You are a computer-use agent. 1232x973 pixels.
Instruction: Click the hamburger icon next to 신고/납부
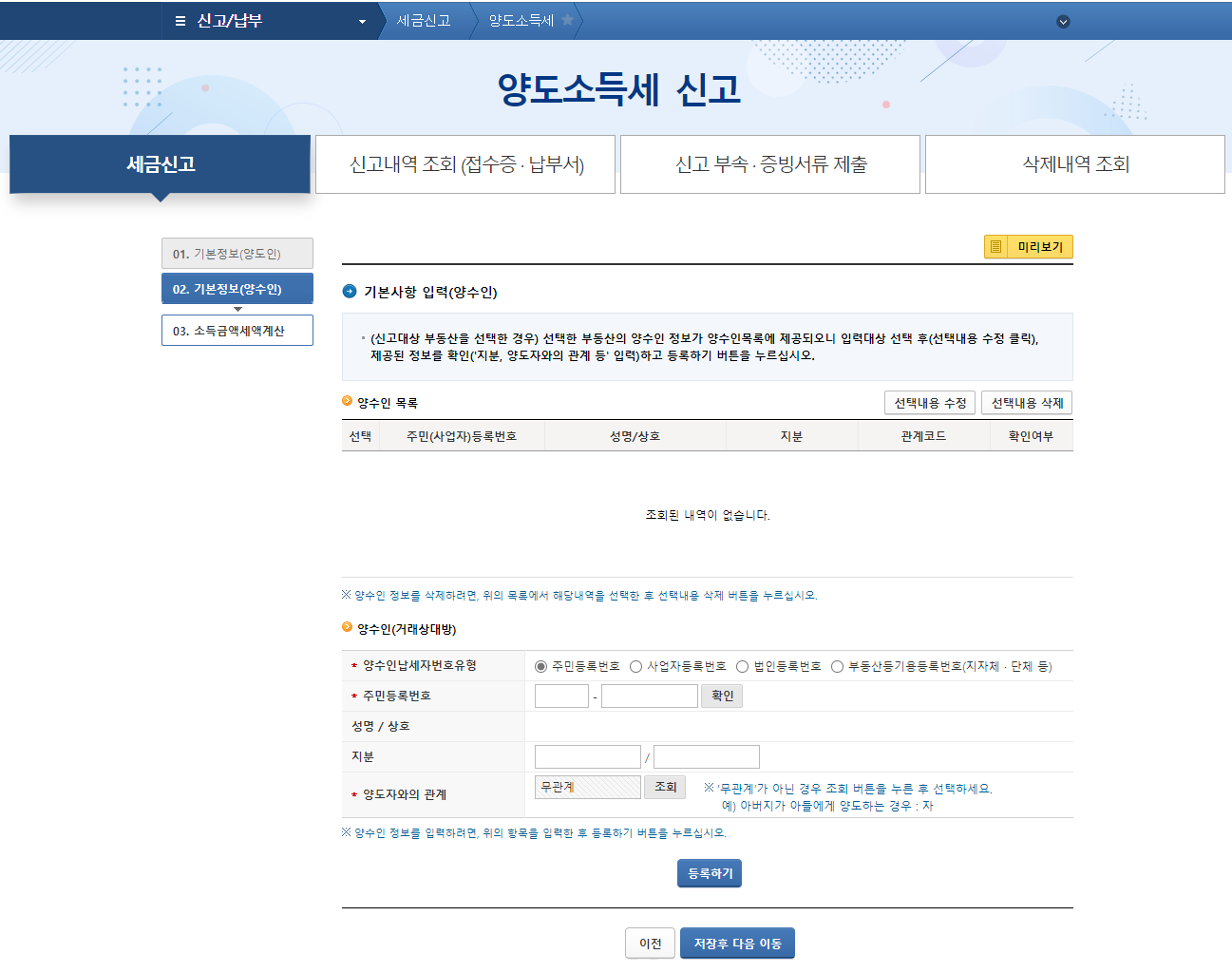click(179, 20)
